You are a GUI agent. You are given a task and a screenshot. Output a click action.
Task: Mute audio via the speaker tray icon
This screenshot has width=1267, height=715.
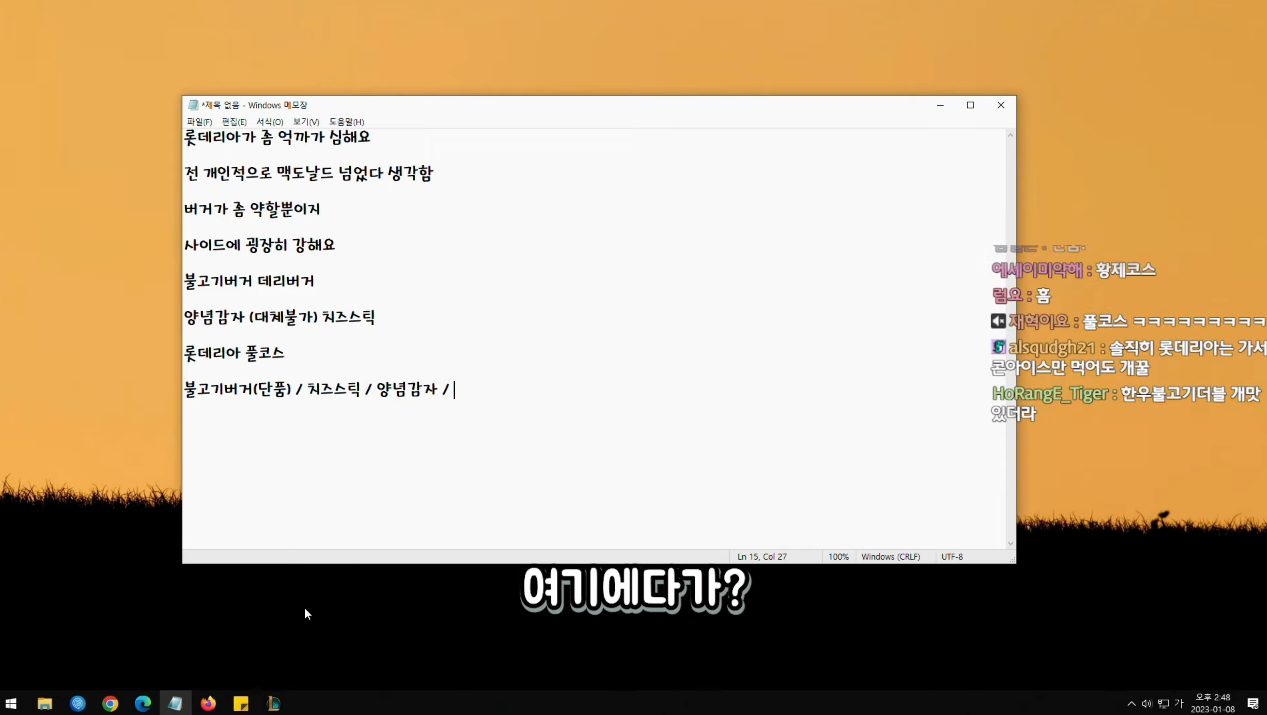tap(1147, 703)
